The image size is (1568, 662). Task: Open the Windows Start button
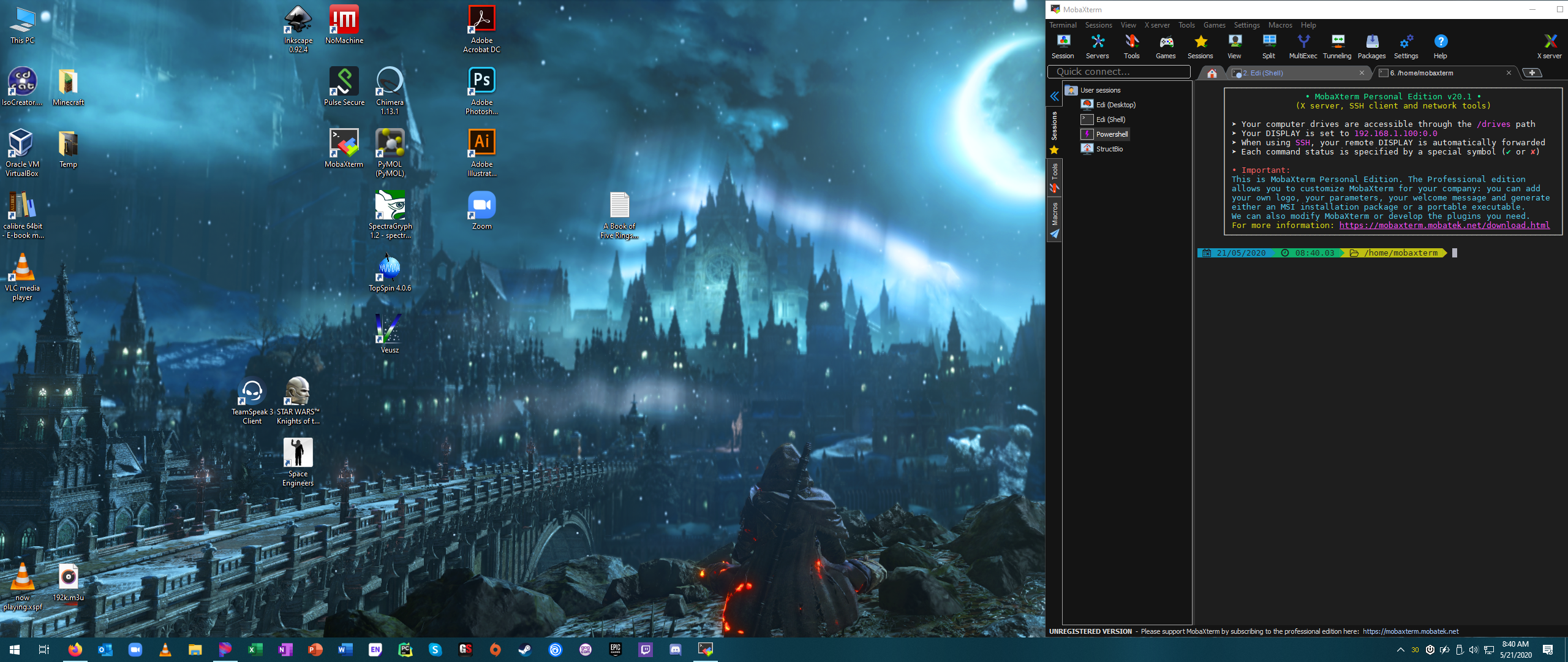point(15,650)
